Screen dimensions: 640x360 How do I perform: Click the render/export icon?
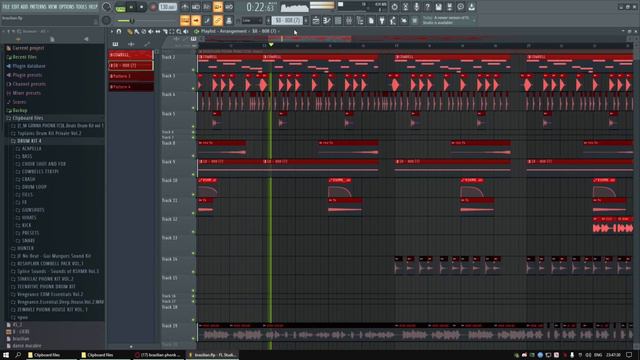click(449, 7)
